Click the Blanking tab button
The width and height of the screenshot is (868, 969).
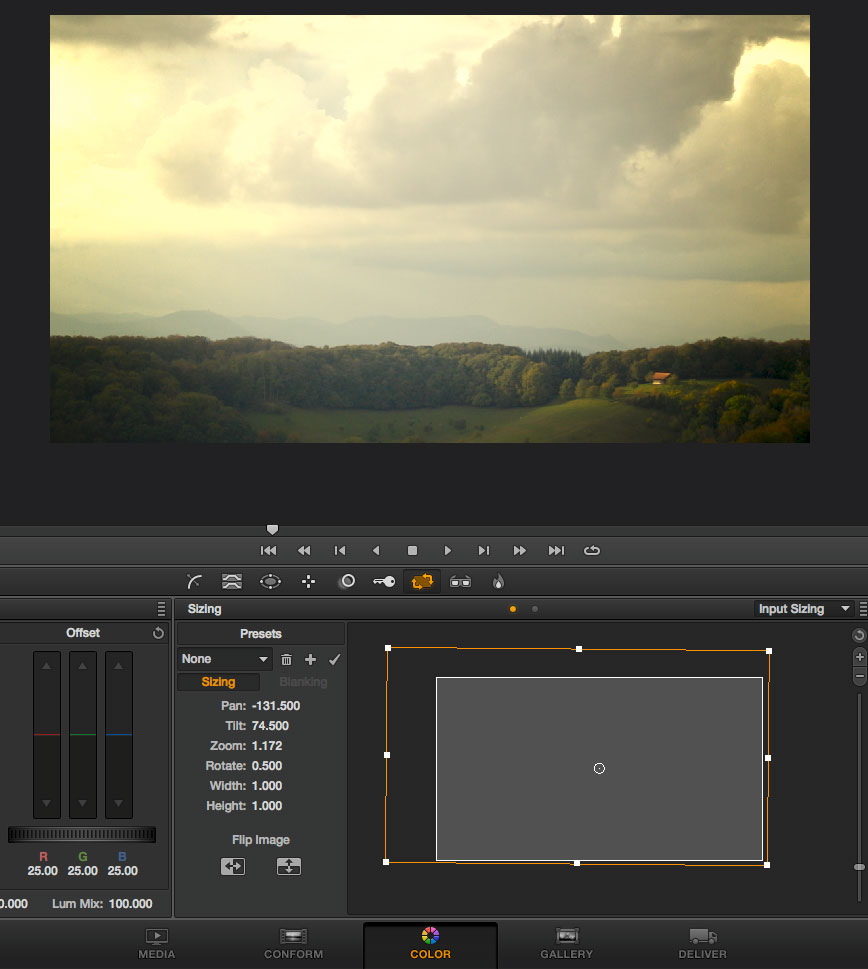303,682
